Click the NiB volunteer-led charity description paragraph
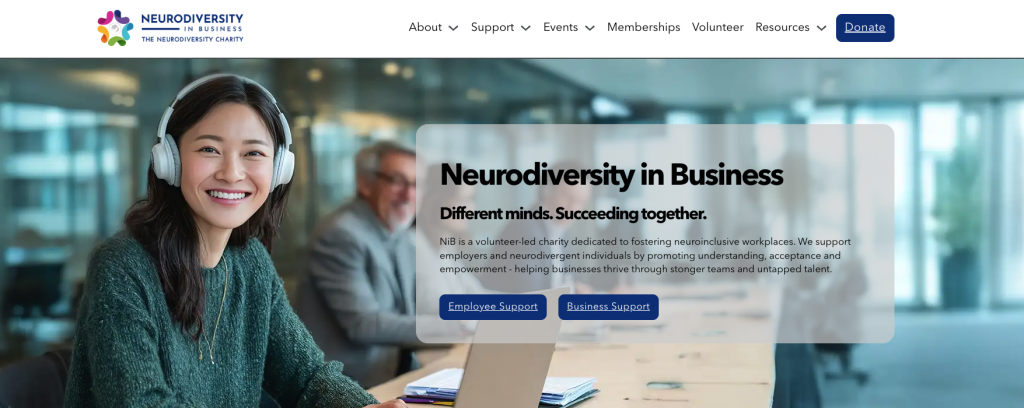The height and width of the screenshot is (408, 1024). coord(645,255)
